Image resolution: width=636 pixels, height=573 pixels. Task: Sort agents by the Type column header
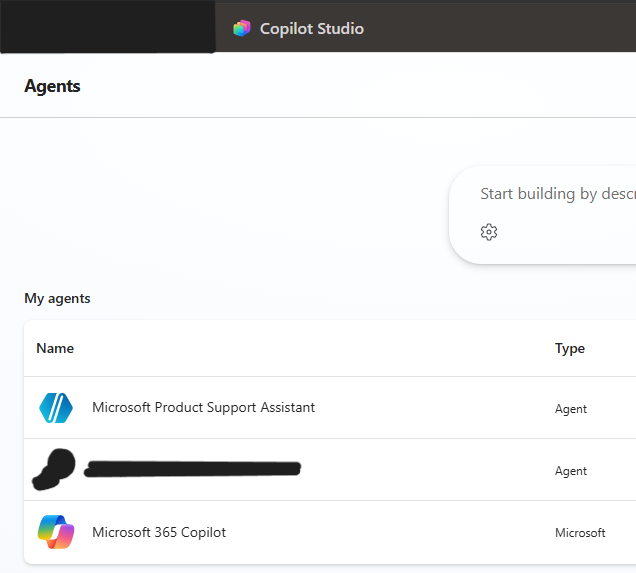[x=569, y=349]
